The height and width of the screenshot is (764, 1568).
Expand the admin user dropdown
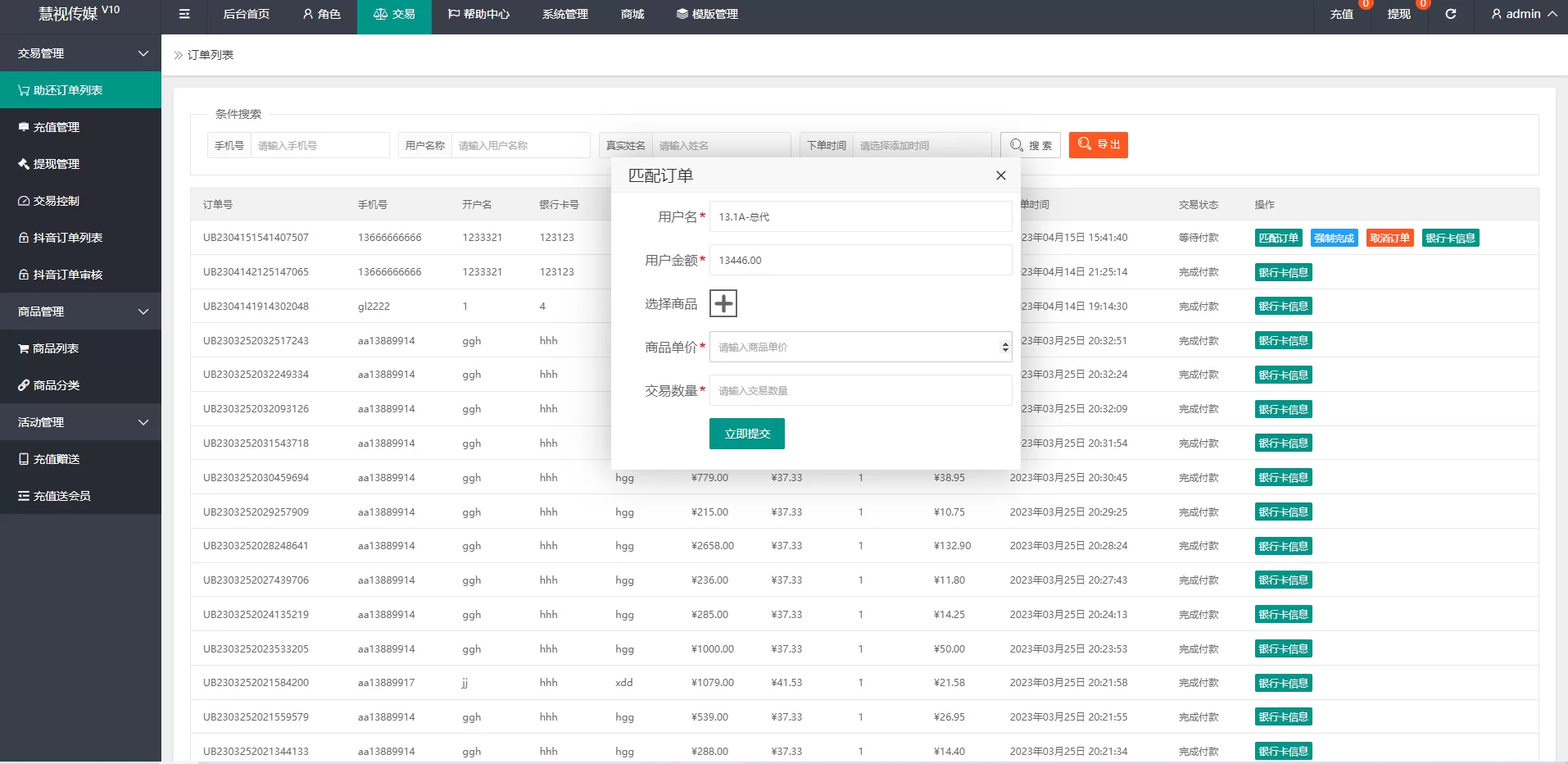point(1523,14)
